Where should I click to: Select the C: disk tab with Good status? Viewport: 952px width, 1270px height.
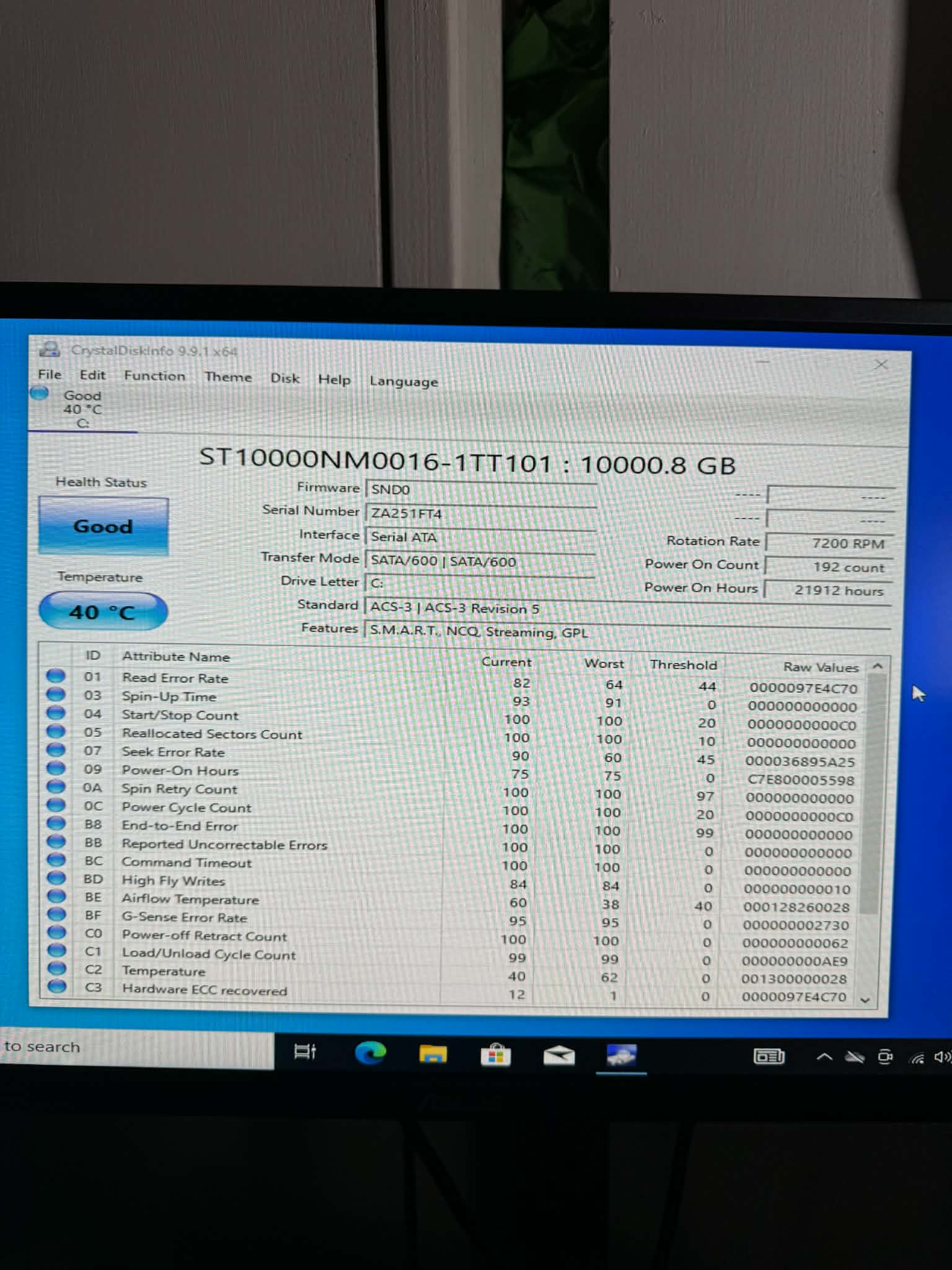pyautogui.click(x=82, y=409)
